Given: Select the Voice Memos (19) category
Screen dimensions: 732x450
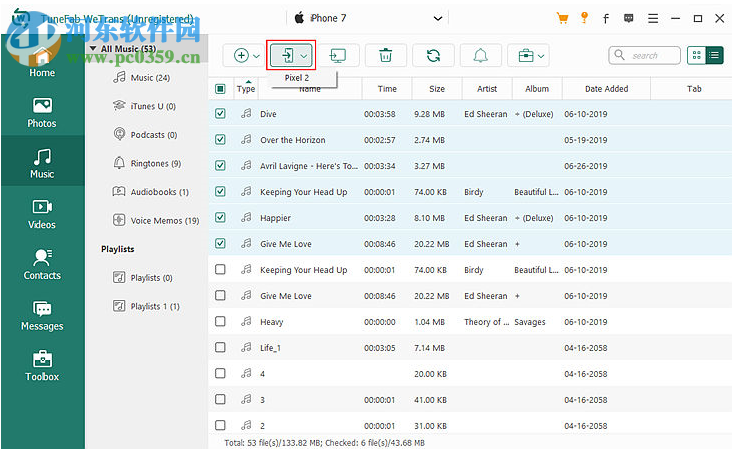Looking at the screenshot, I should tap(156, 220).
